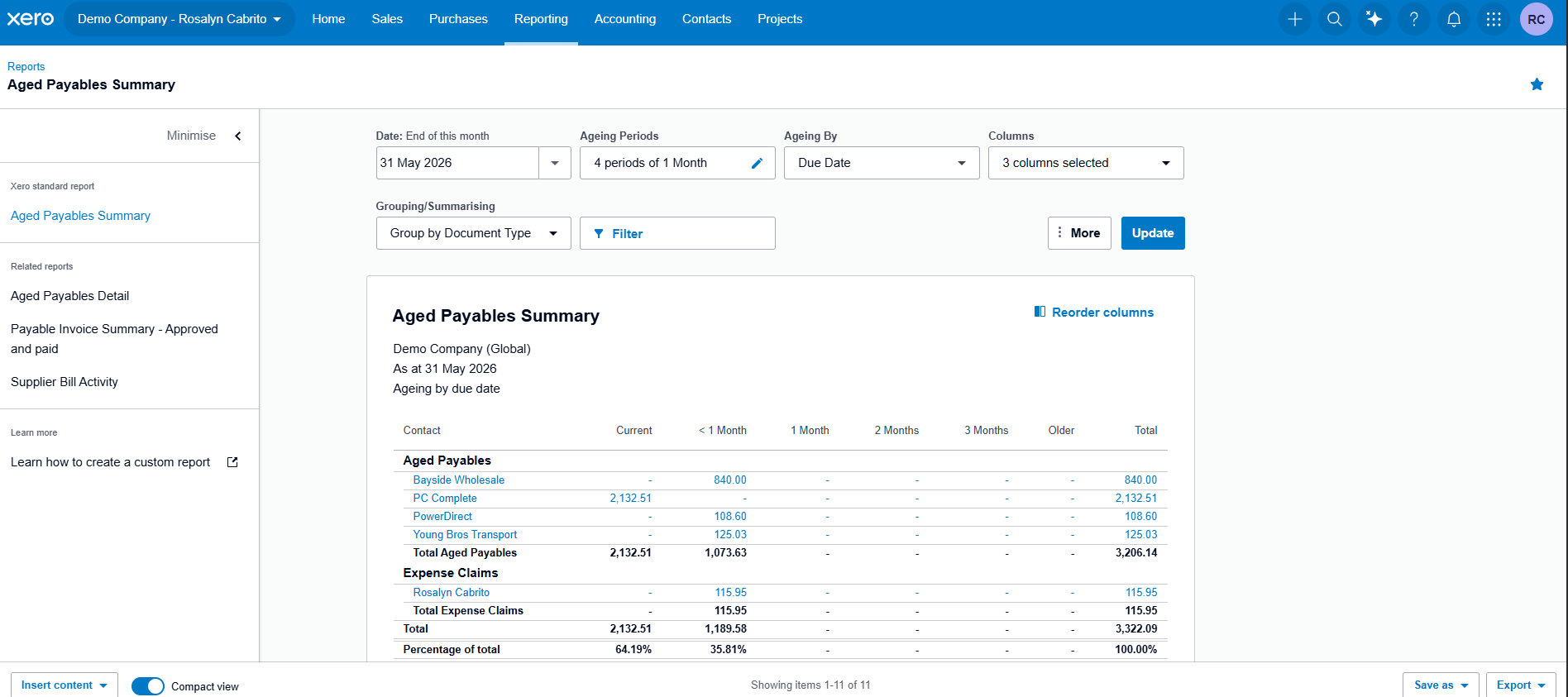Open the Filter button

[677, 233]
